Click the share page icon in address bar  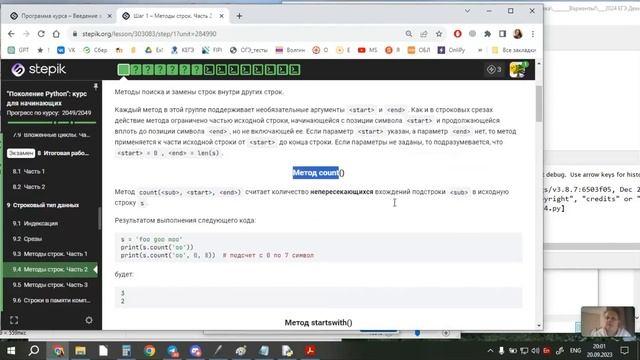pyautogui.click(x=424, y=34)
